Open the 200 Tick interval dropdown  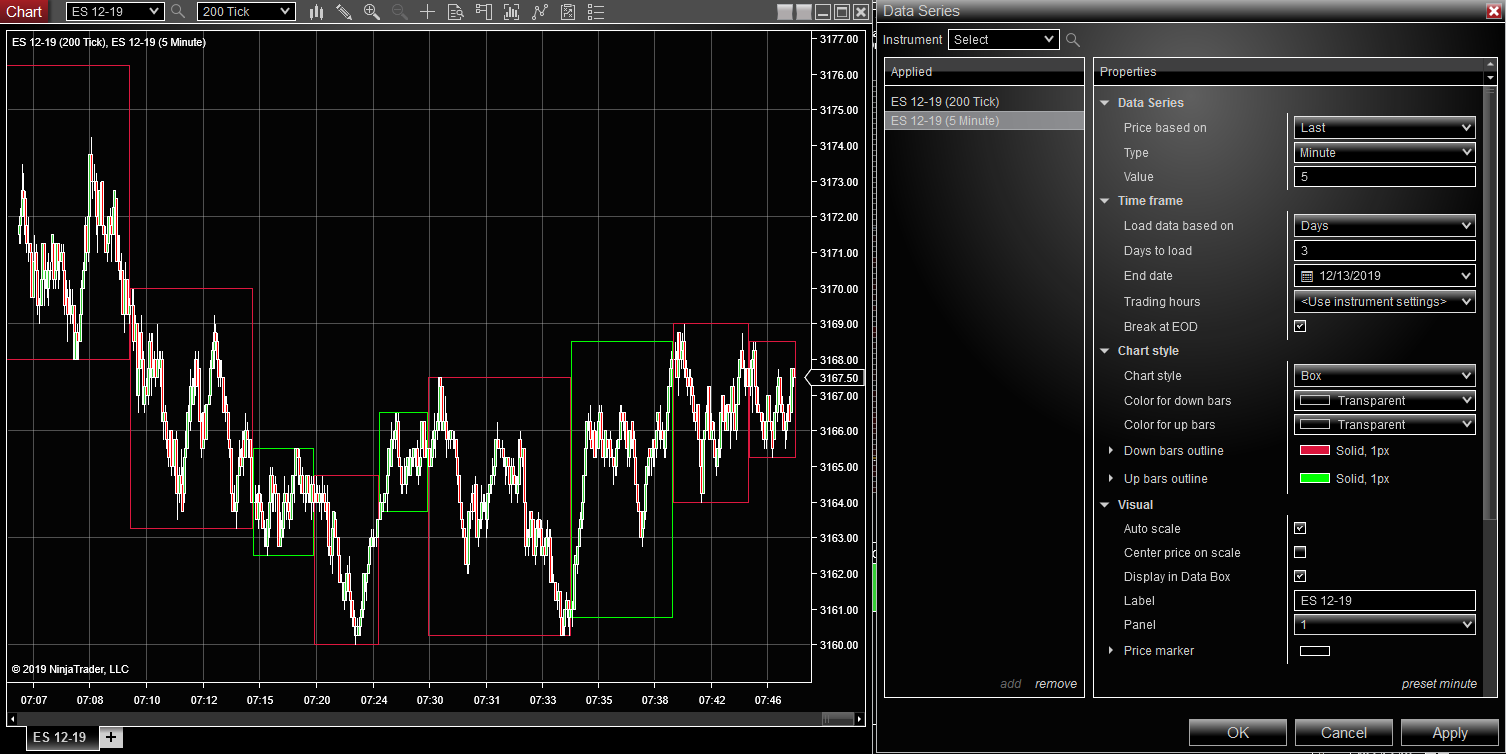246,12
